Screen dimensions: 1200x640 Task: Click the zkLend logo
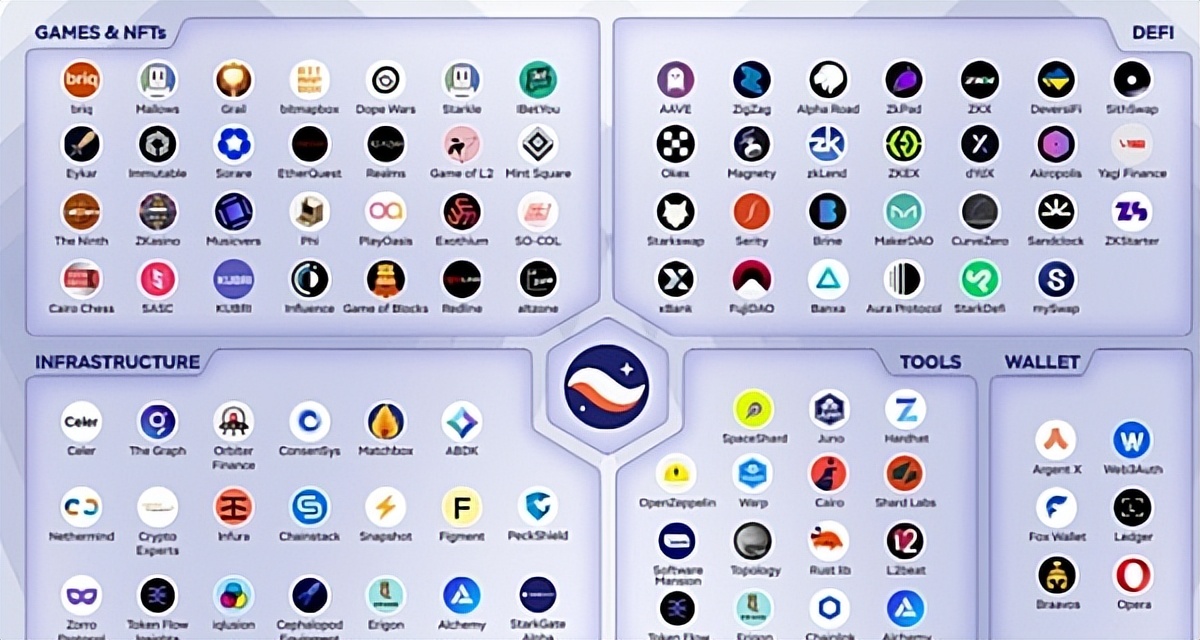[x=828, y=144]
